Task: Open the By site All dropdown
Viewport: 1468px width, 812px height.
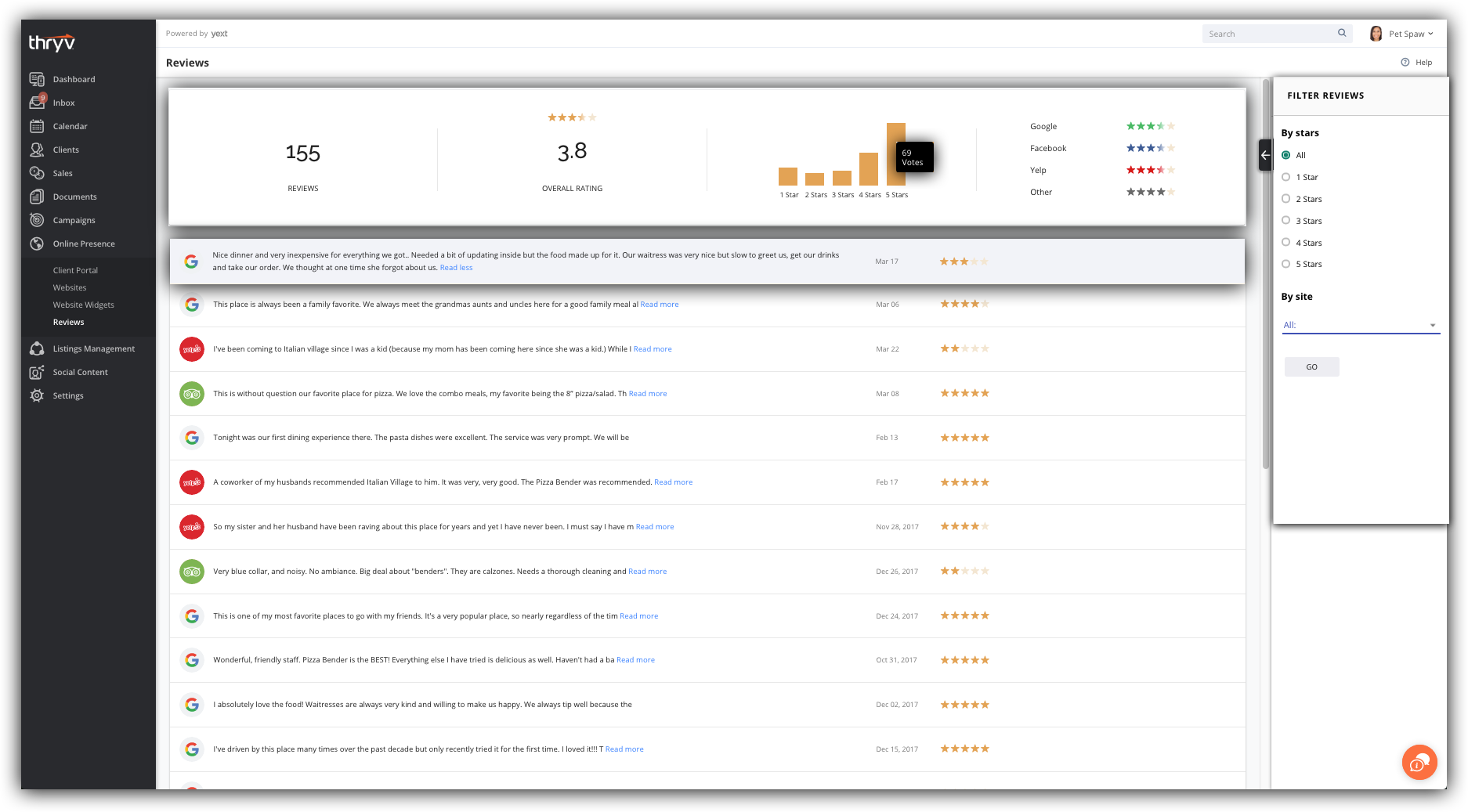Action: coord(1361,325)
